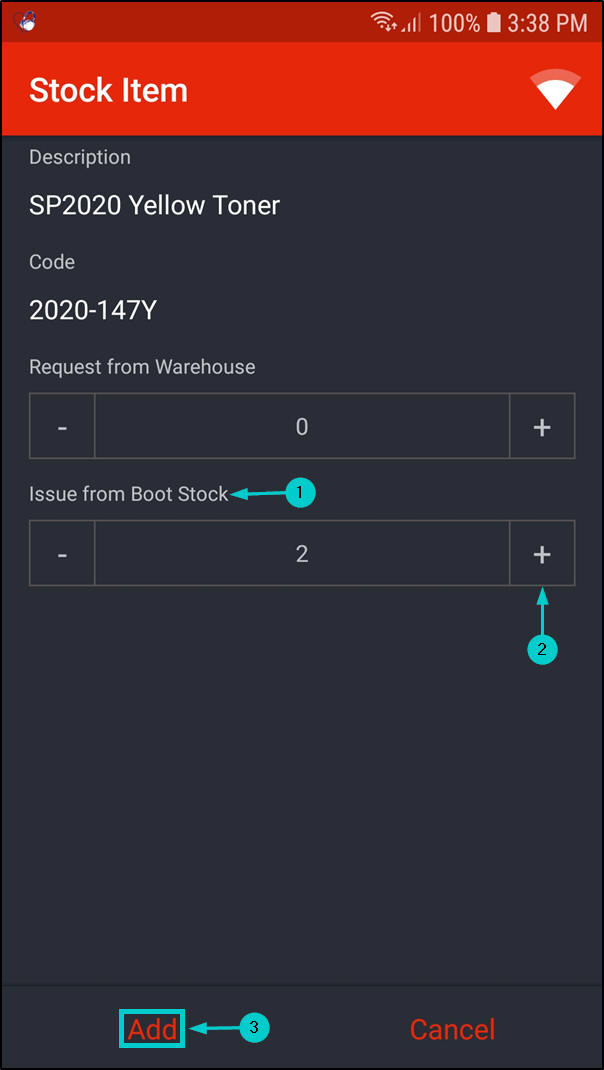The height and width of the screenshot is (1070, 604).
Task: Tap the cellular signal strength icon
Action: [x=411, y=22]
